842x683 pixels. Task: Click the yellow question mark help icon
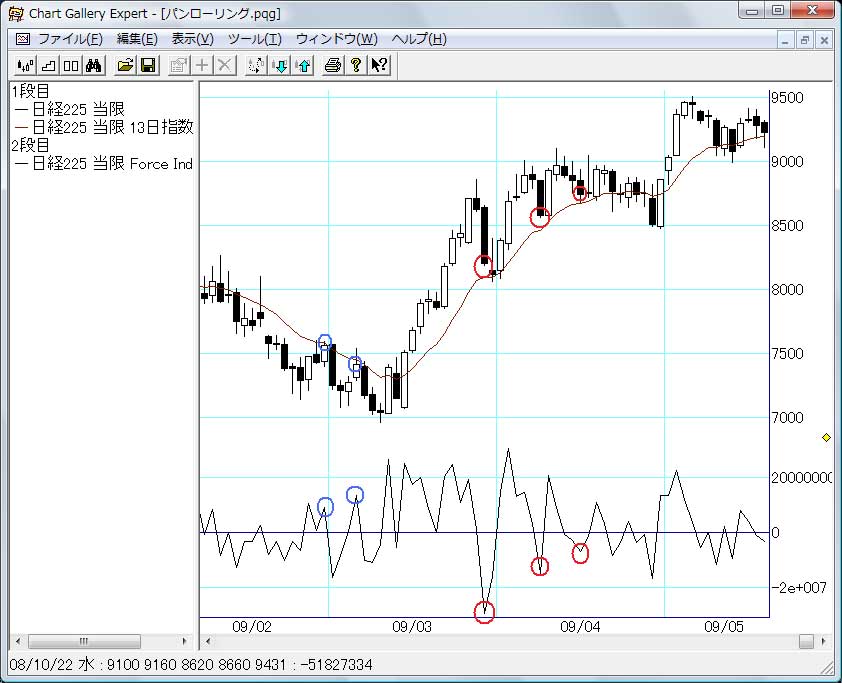click(355, 65)
